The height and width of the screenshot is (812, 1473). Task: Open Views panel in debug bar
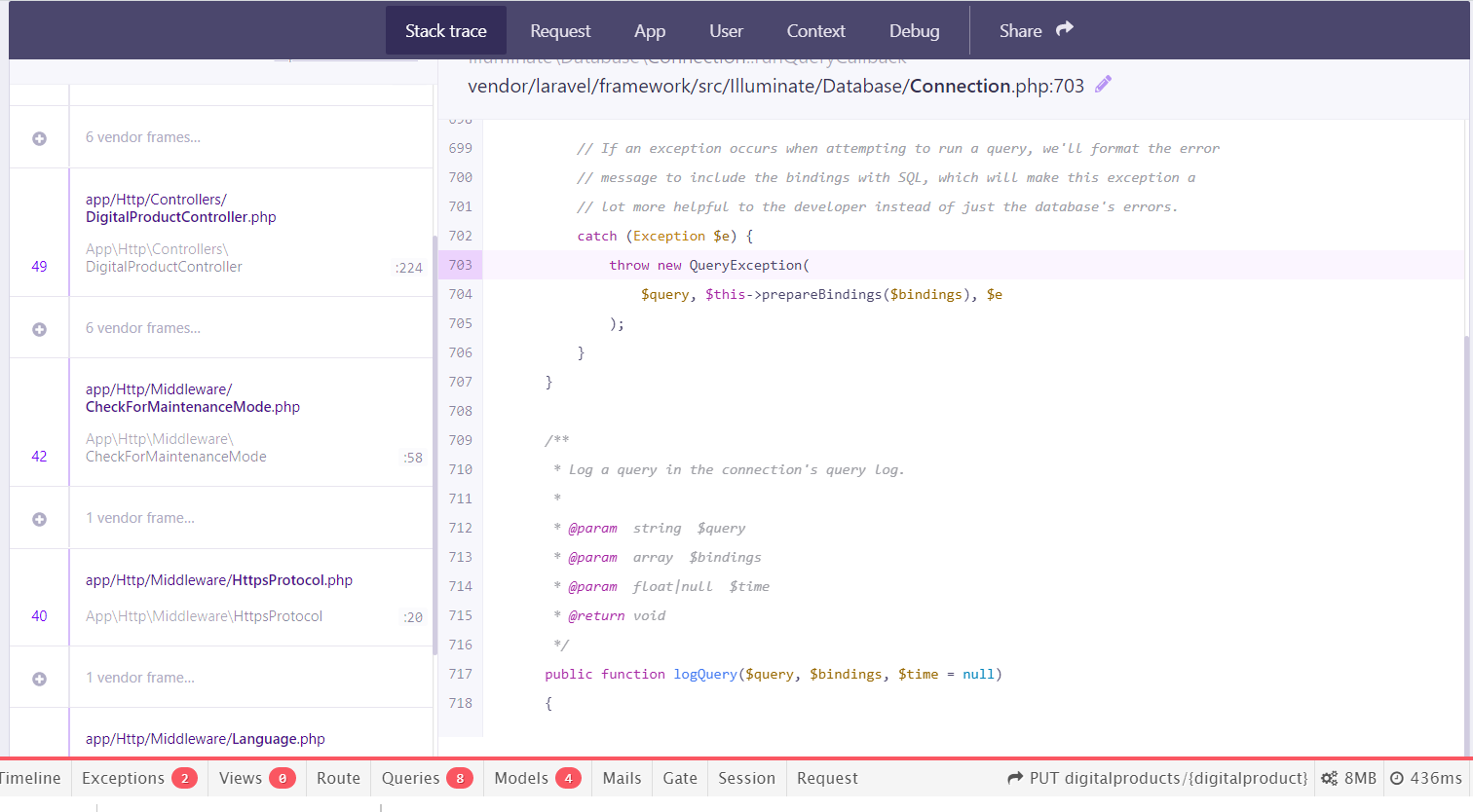[x=257, y=778]
